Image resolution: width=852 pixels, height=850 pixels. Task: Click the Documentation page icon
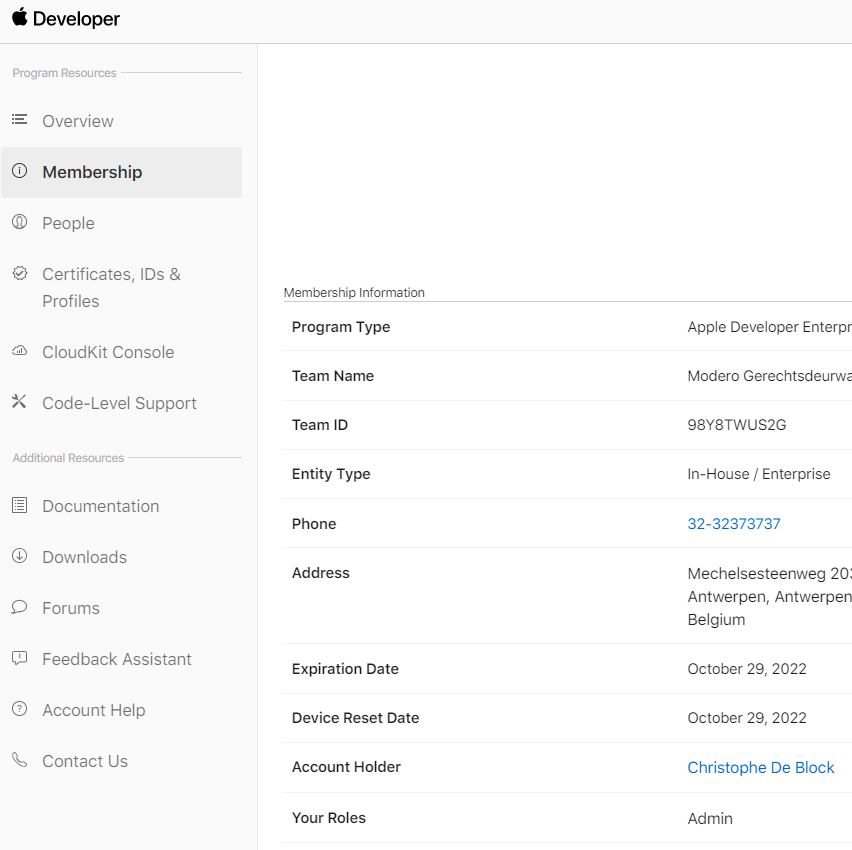point(20,505)
